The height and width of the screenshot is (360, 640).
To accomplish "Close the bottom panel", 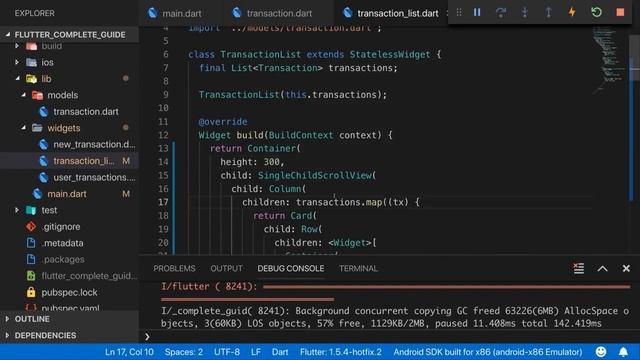I will click(x=626, y=269).
